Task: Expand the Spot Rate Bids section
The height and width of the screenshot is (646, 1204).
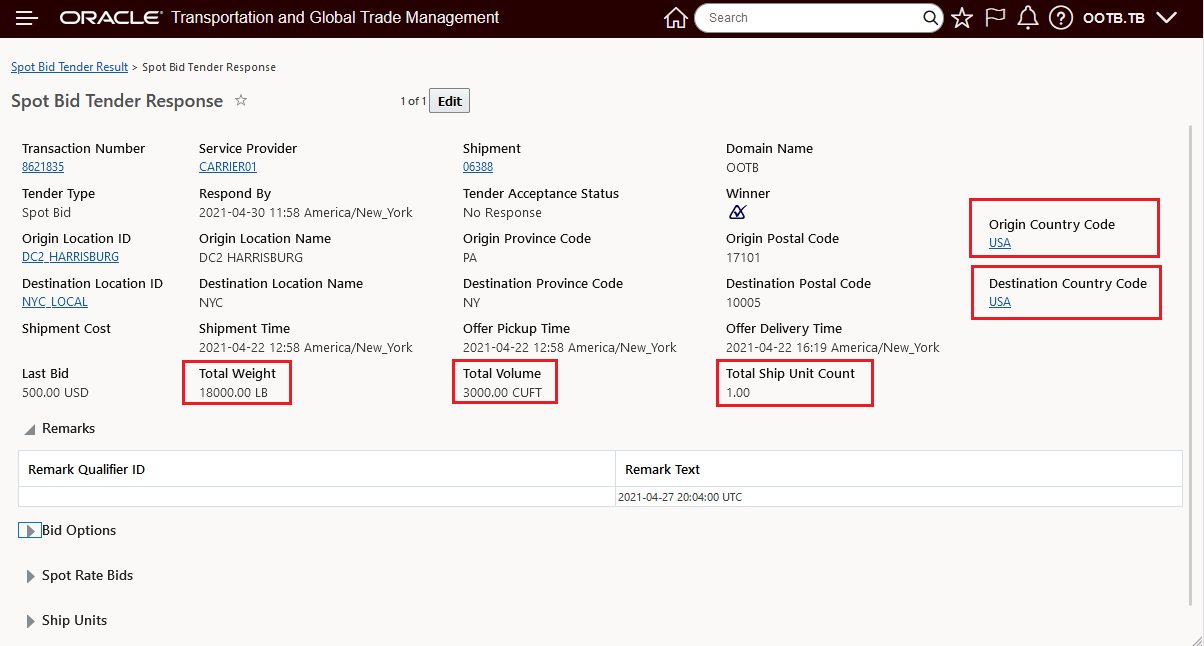Action: click(x=30, y=576)
